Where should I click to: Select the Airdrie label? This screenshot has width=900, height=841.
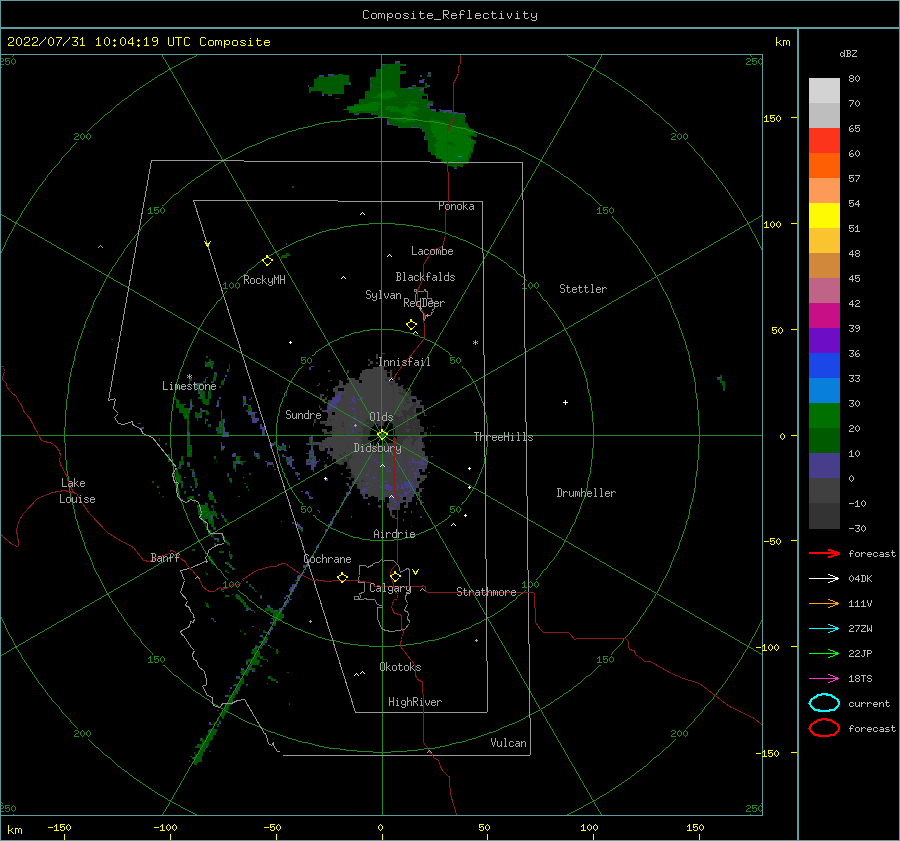394,534
